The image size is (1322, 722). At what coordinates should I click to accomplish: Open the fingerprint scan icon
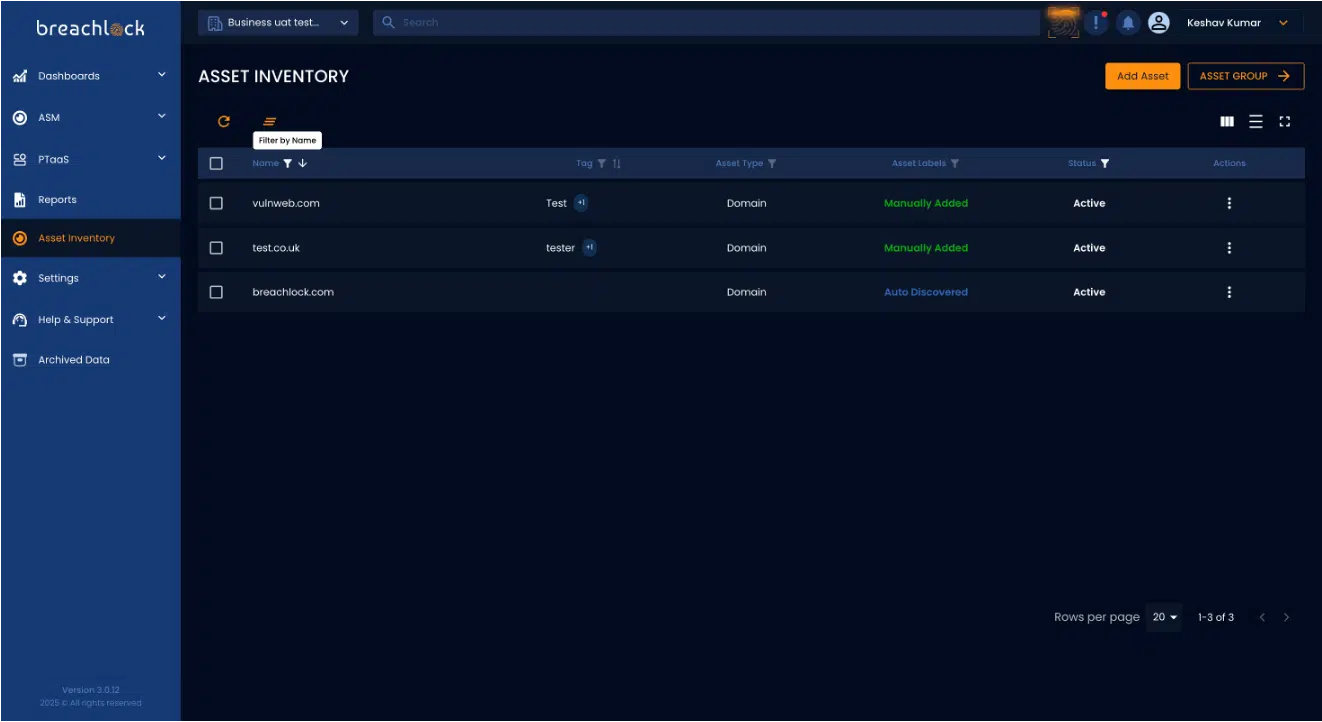tap(1063, 22)
